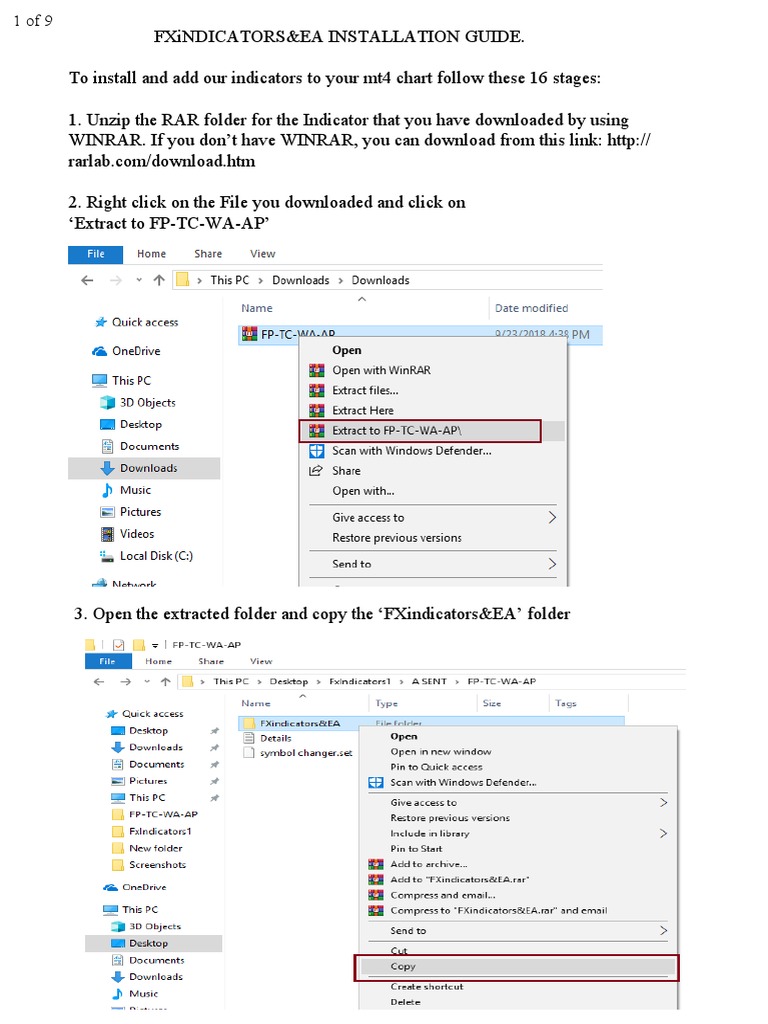Choose Extract Here from the context menu
Screen dimensions: 768x1024
pyautogui.click(x=362, y=411)
